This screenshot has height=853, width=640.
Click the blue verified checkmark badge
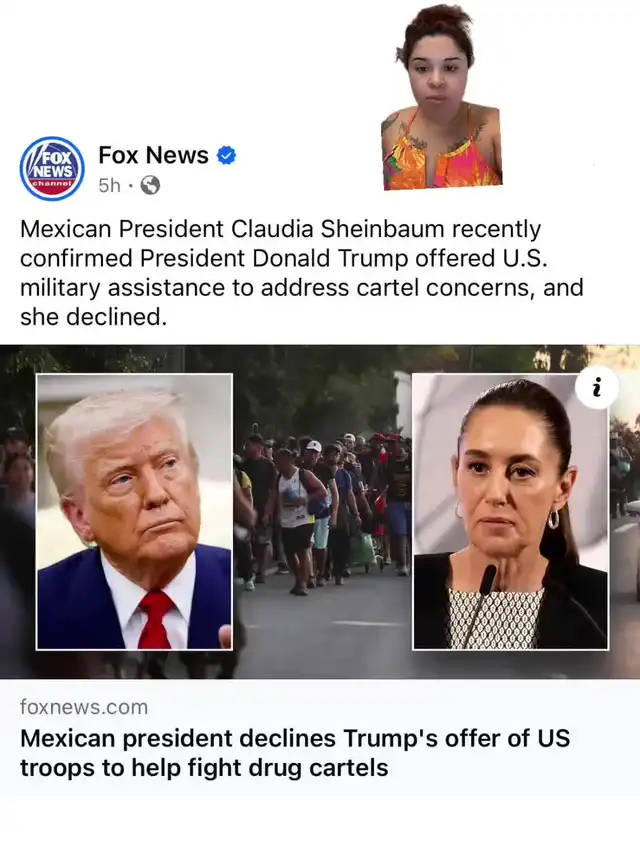[x=226, y=156]
